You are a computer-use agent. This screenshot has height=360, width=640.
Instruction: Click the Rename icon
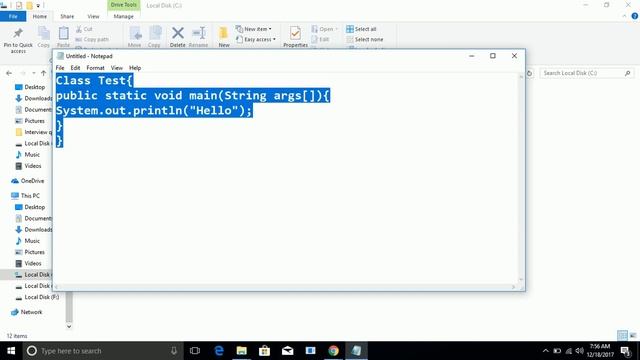click(199, 33)
